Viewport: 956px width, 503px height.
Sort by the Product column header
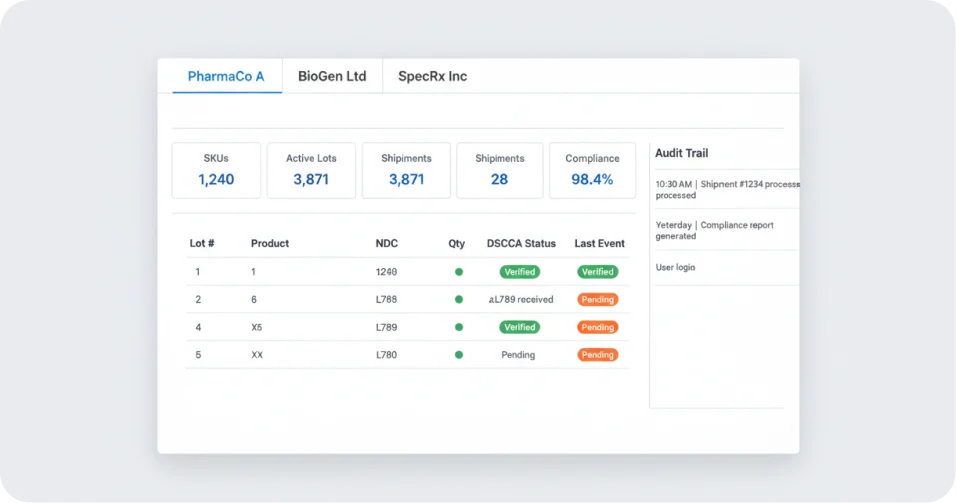[x=270, y=243]
